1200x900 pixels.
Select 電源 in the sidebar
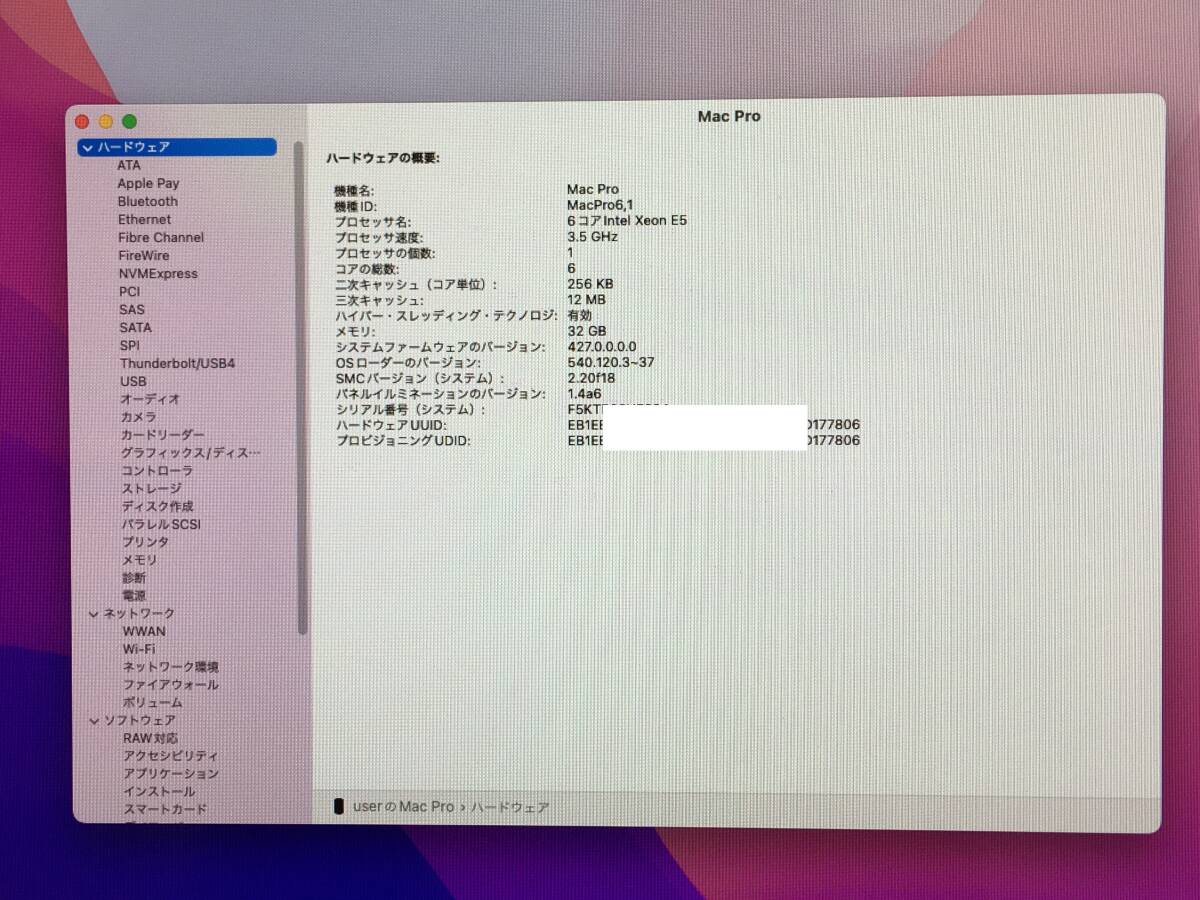pos(134,596)
